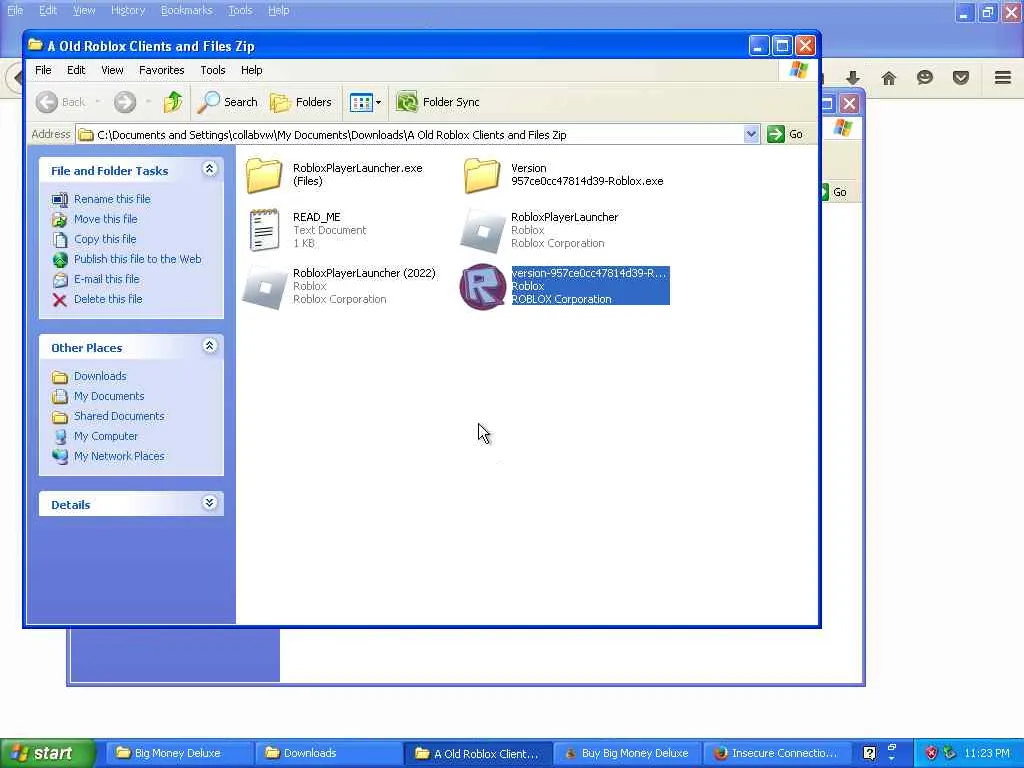The width and height of the screenshot is (1024, 768).
Task: Expand the address bar dropdown arrow
Action: [x=751, y=134]
